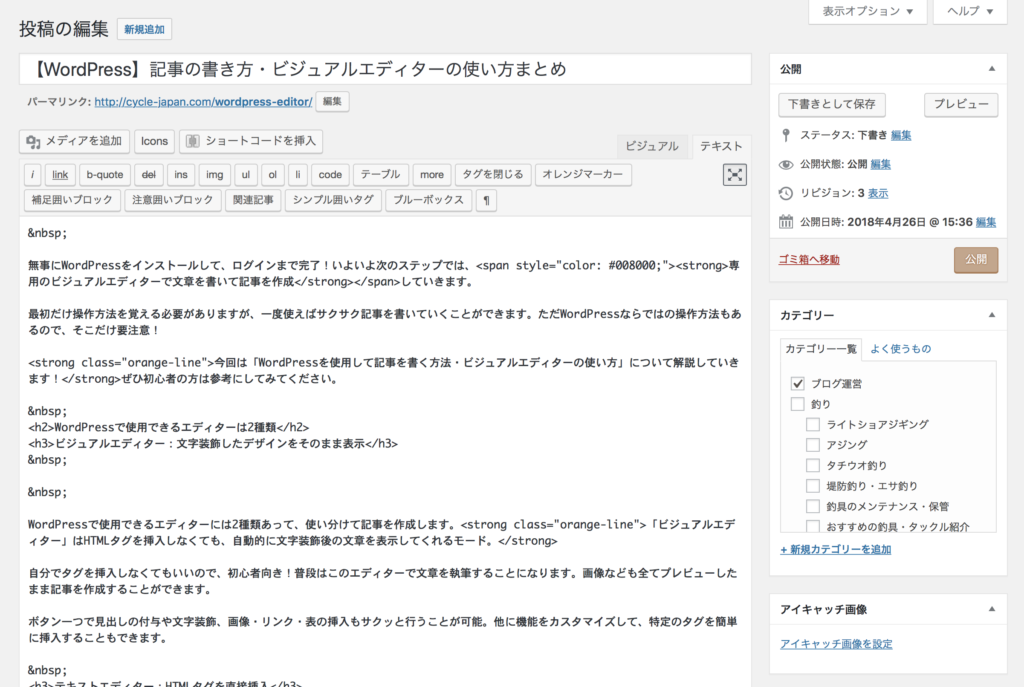Image resolution: width=1024 pixels, height=687 pixels.
Task: Check the 釣具のメンテナンス・保管 category
Action: pyautogui.click(x=813, y=506)
